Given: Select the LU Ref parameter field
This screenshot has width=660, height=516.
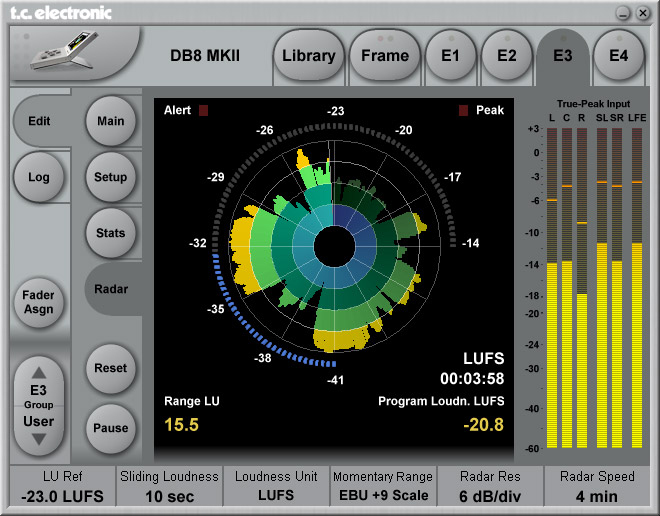Looking at the screenshot, I should coord(60,486).
